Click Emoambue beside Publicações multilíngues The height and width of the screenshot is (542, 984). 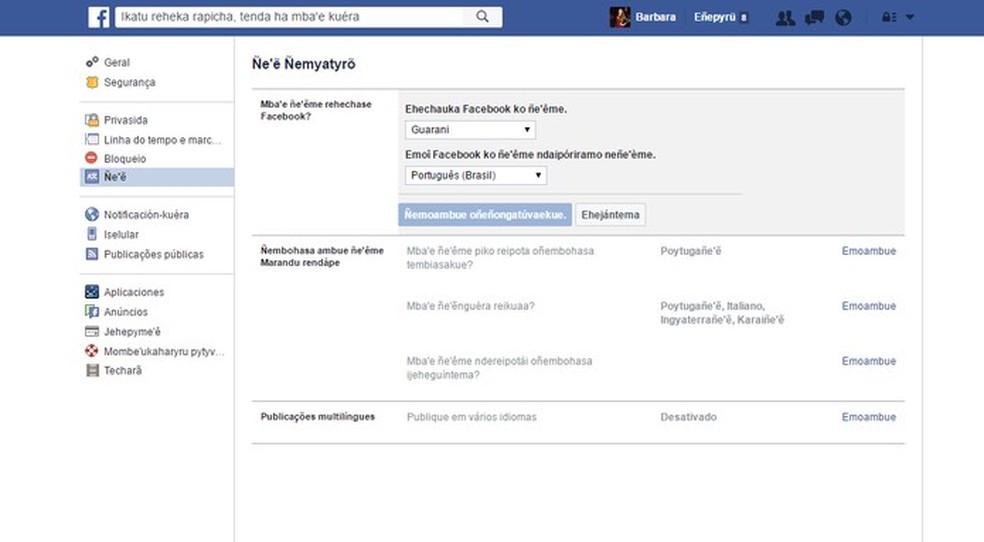(x=869, y=417)
